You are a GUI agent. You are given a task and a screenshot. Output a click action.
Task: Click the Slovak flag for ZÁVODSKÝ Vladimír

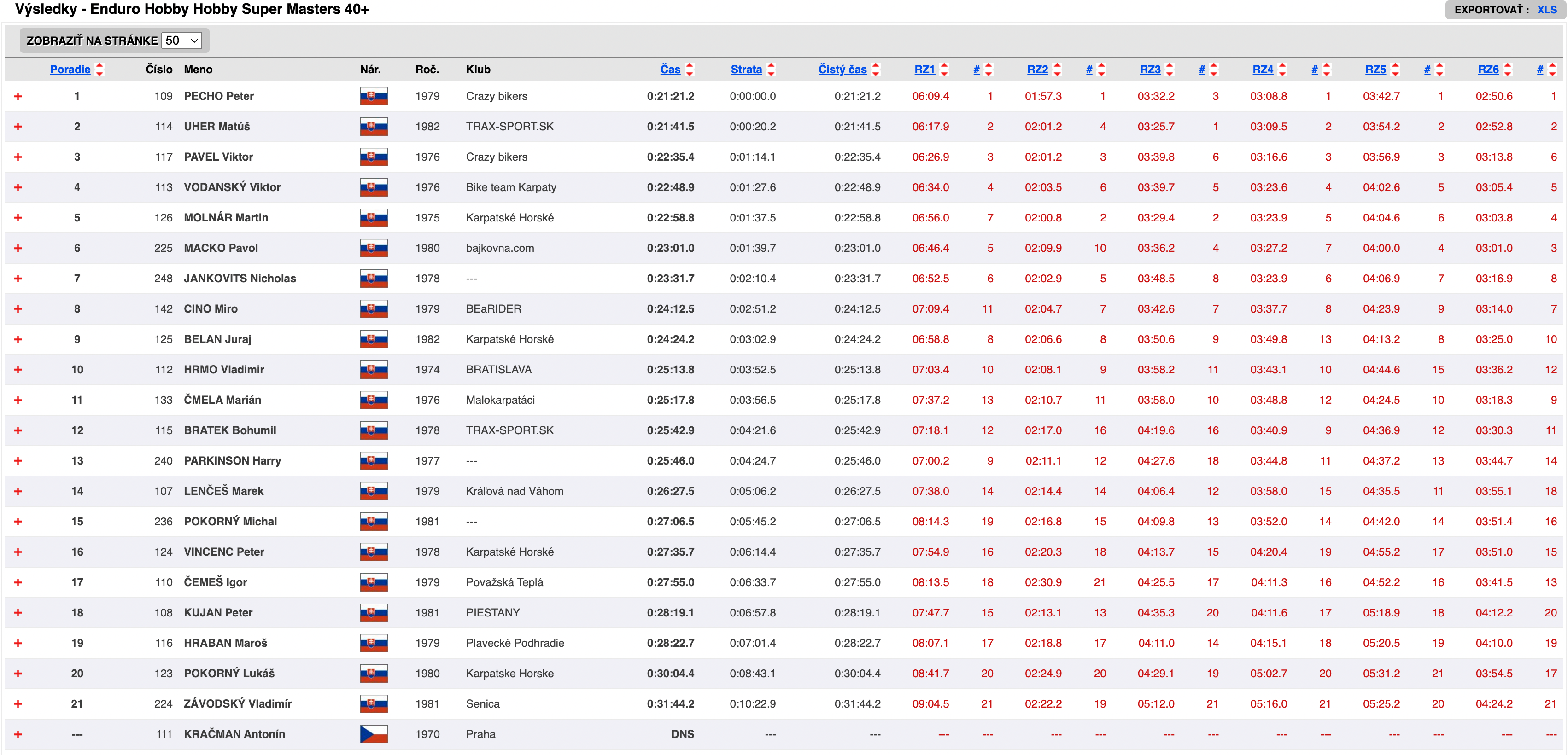point(374,704)
